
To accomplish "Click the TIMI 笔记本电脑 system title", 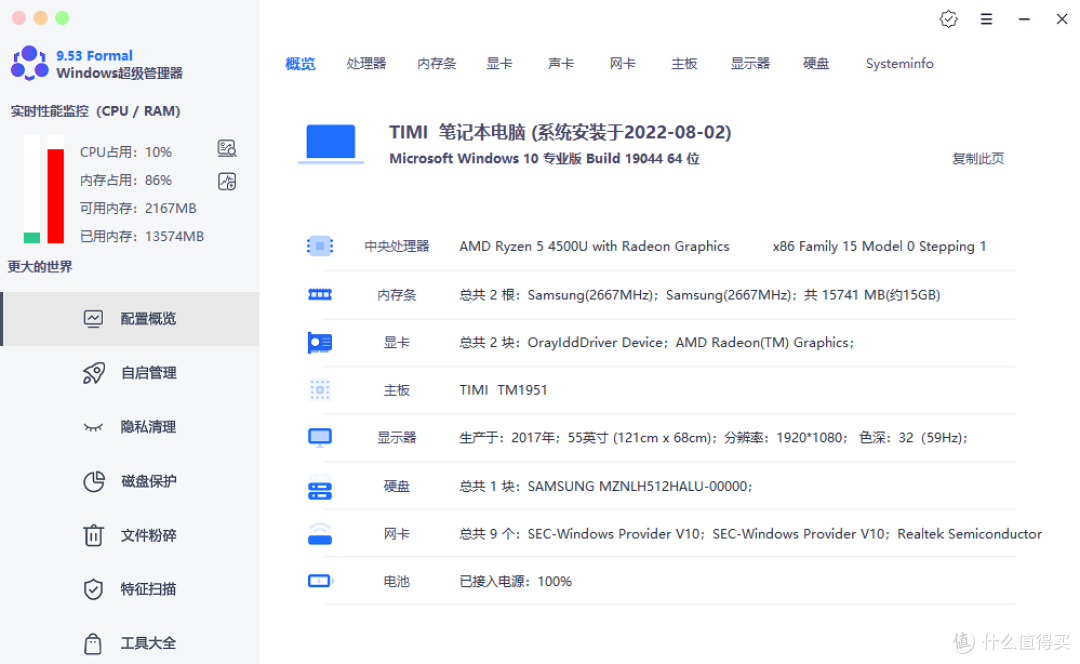I will [x=560, y=132].
